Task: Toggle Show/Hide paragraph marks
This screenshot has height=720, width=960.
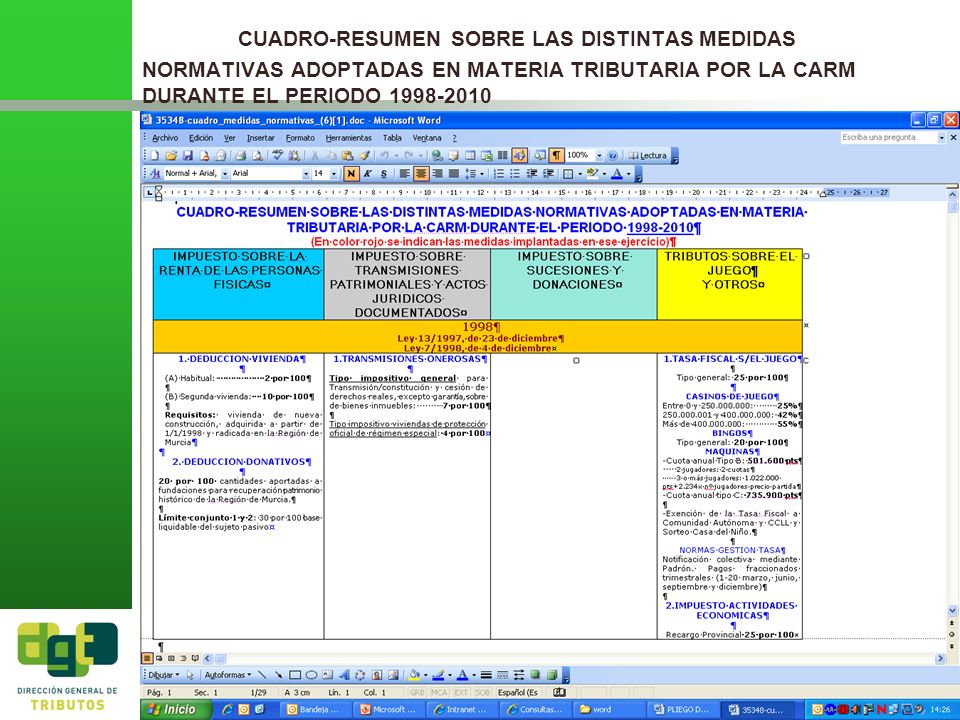Action: click(x=557, y=156)
